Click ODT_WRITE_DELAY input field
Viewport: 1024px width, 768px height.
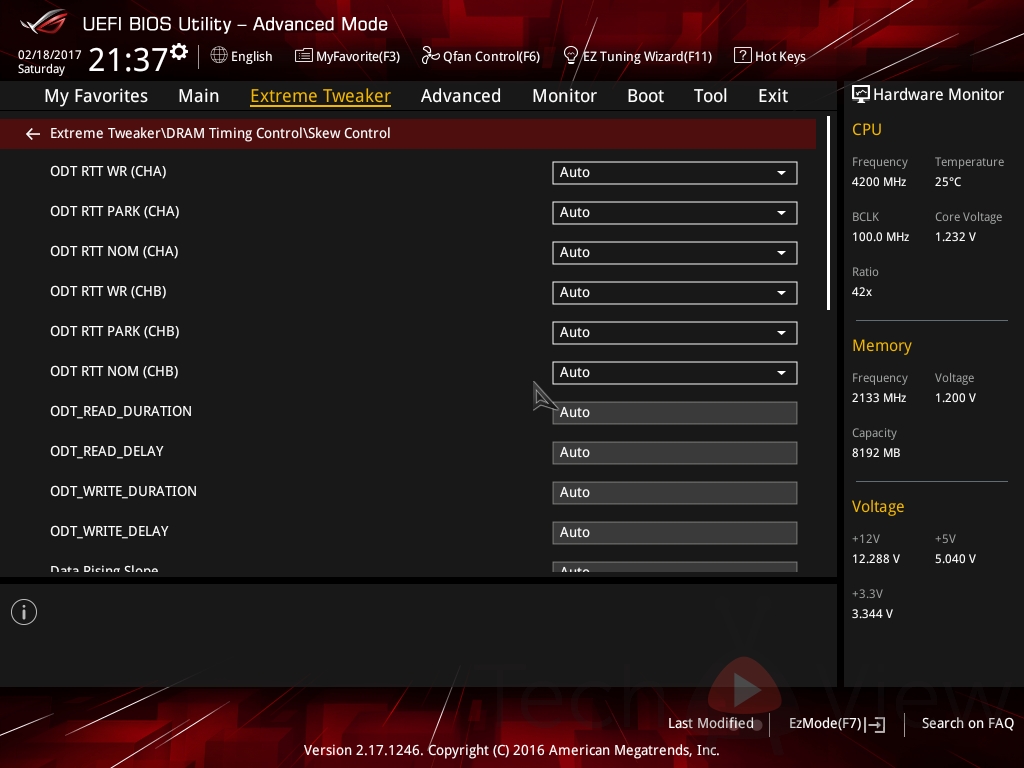click(675, 532)
